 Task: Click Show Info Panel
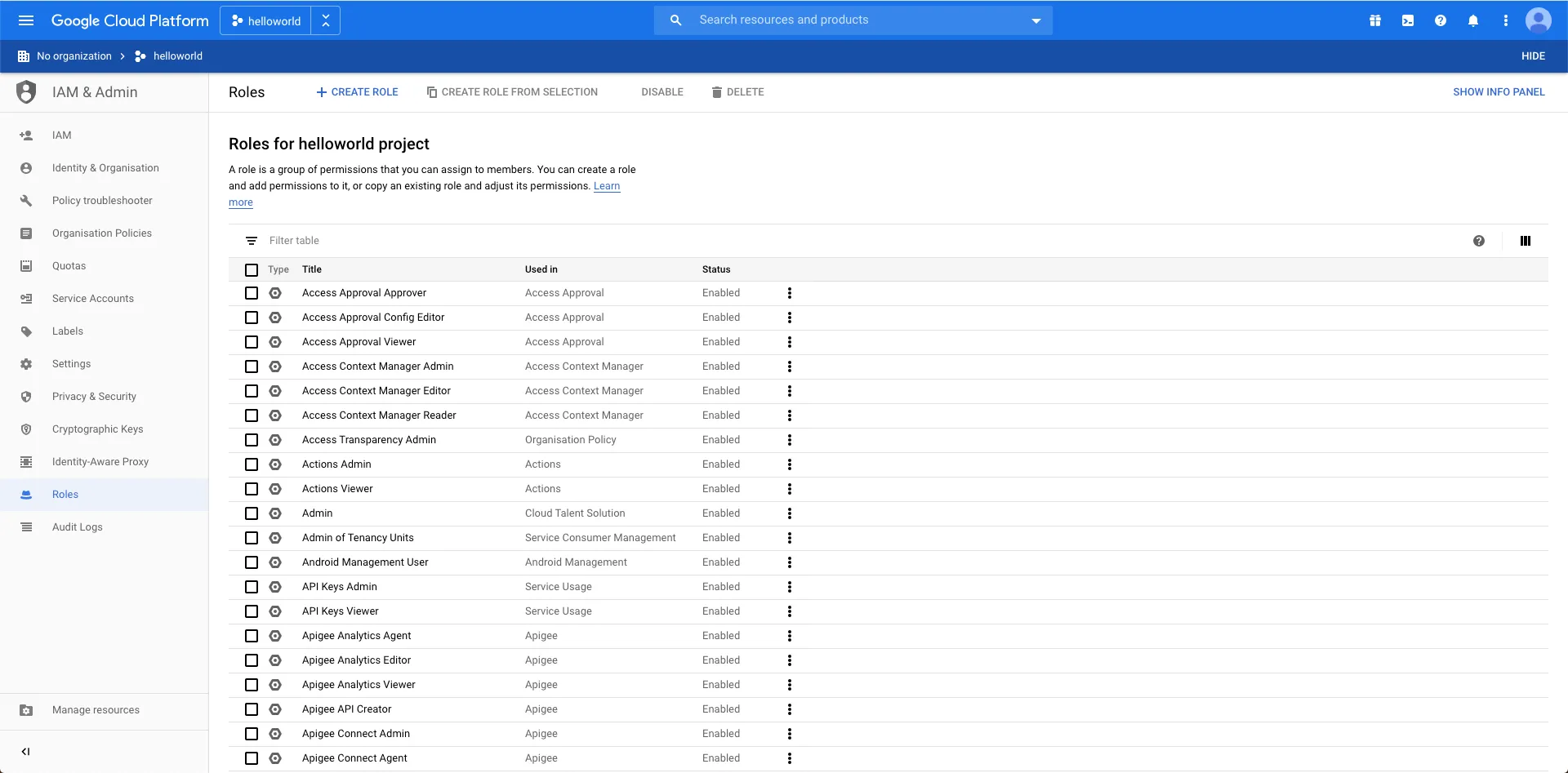(x=1498, y=92)
